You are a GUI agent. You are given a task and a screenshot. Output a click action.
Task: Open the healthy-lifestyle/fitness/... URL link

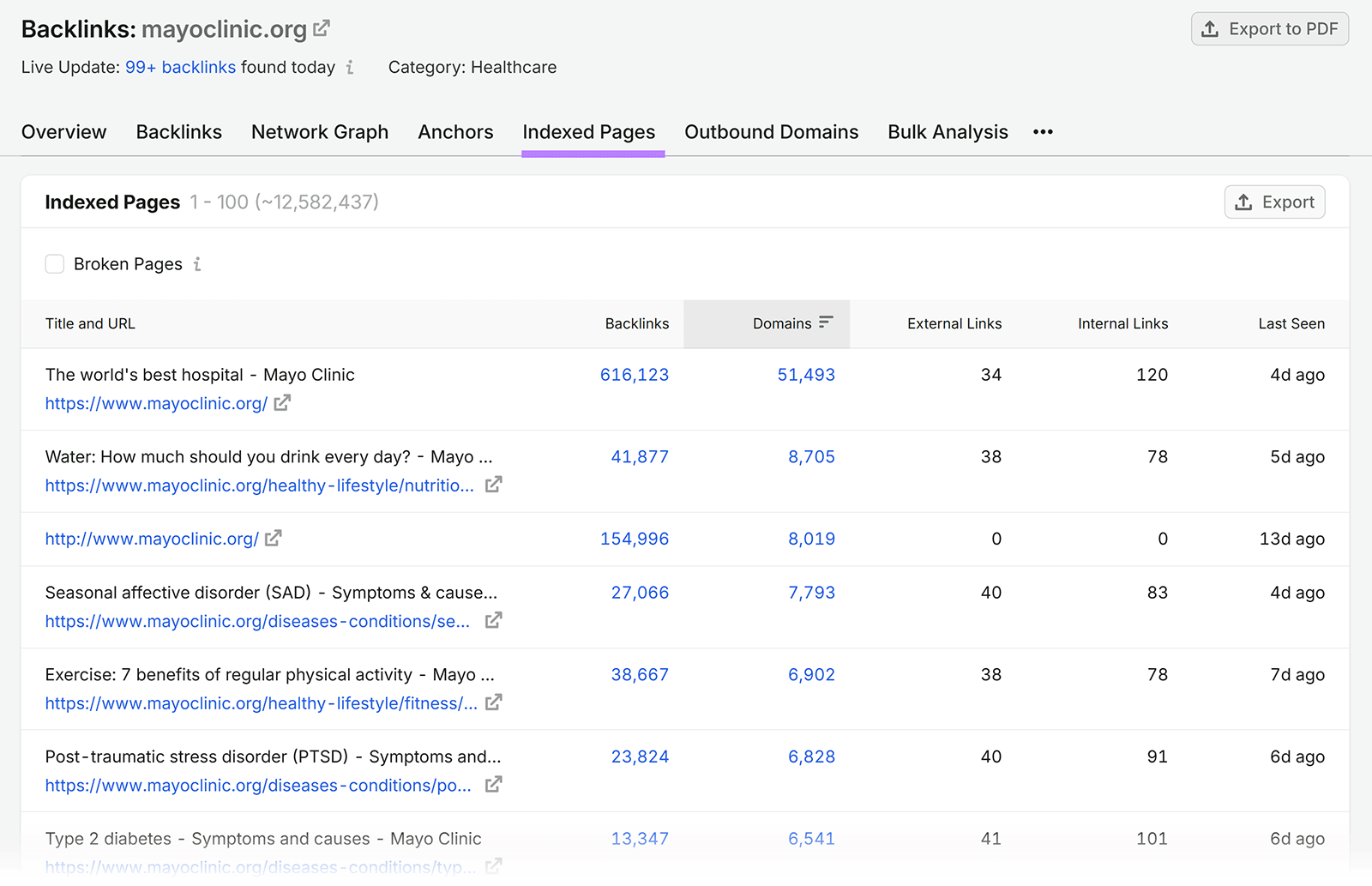pyautogui.click(x=262, y=703)
